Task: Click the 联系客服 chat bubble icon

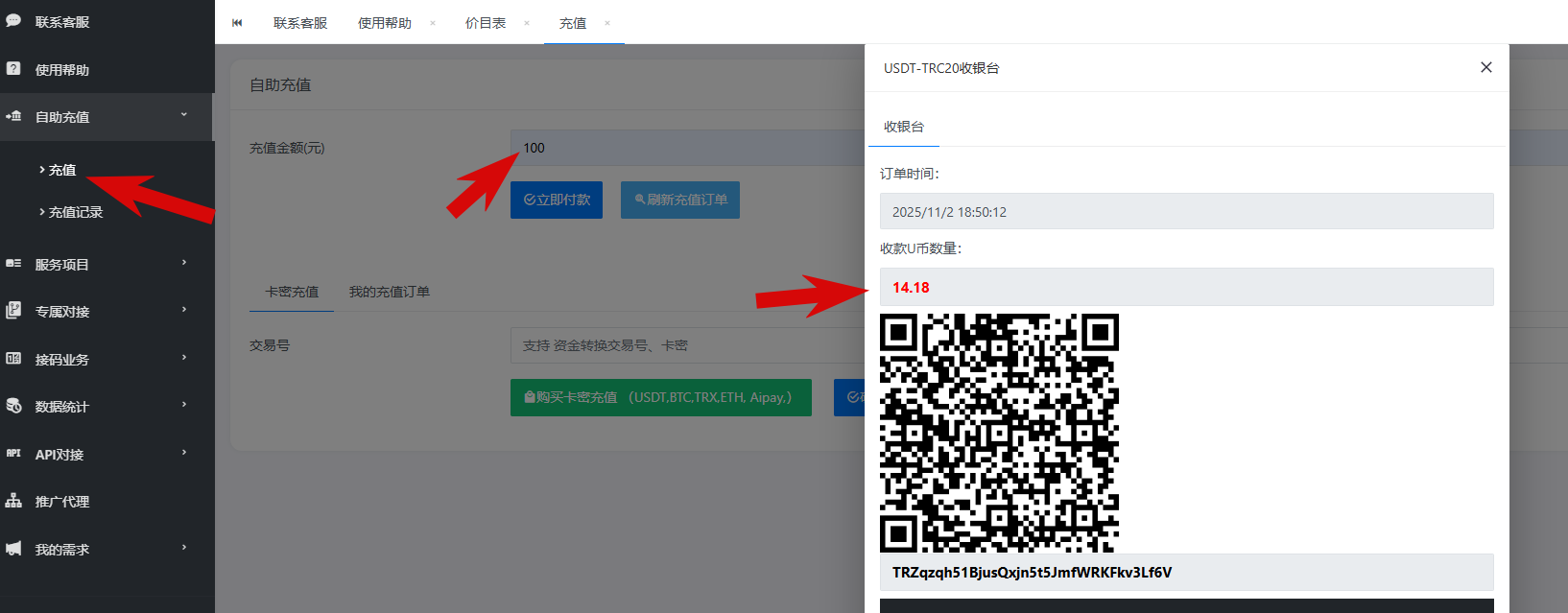Action: pos(13,20)
